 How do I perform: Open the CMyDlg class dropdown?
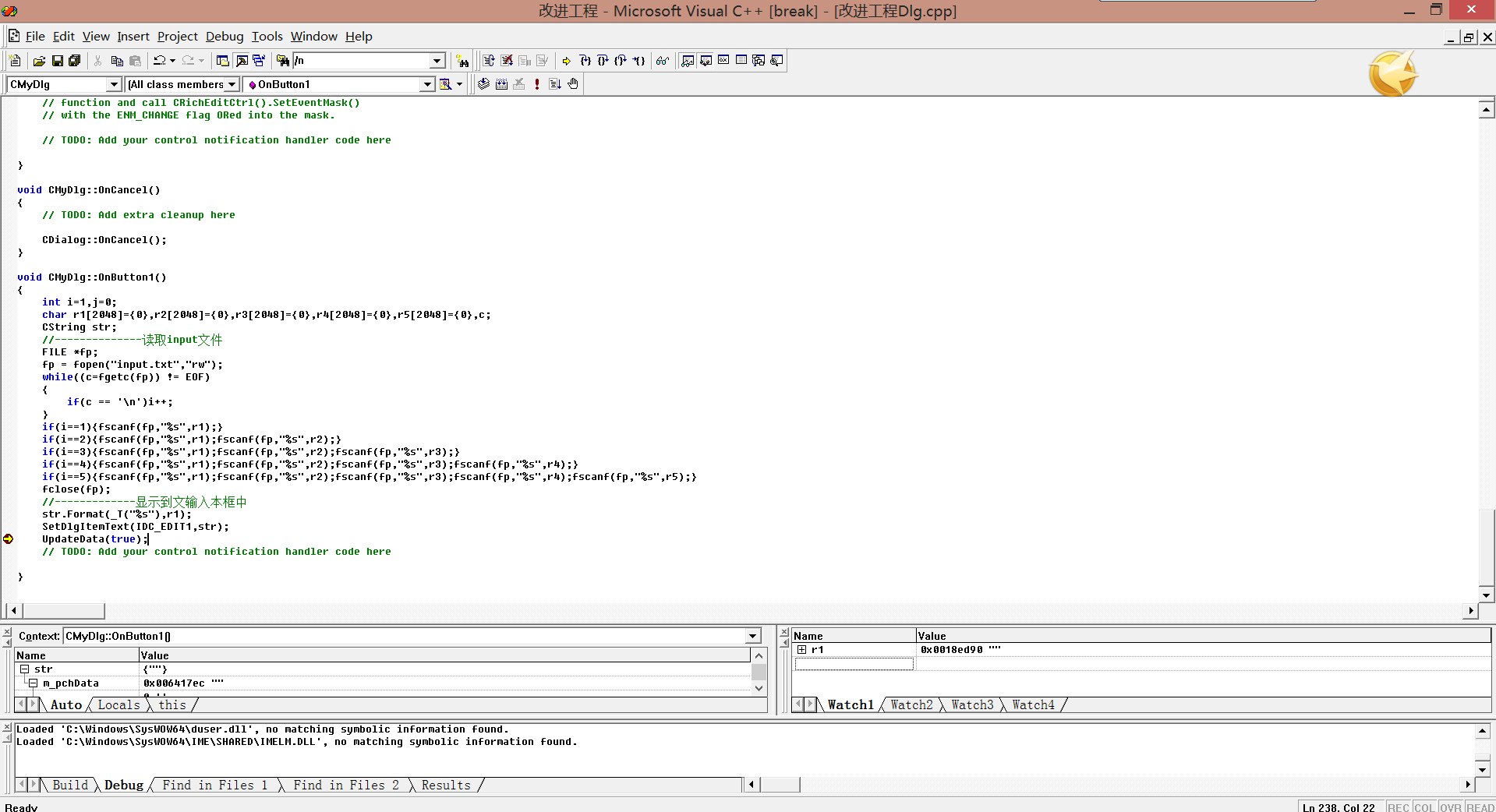tap(114, 84)
